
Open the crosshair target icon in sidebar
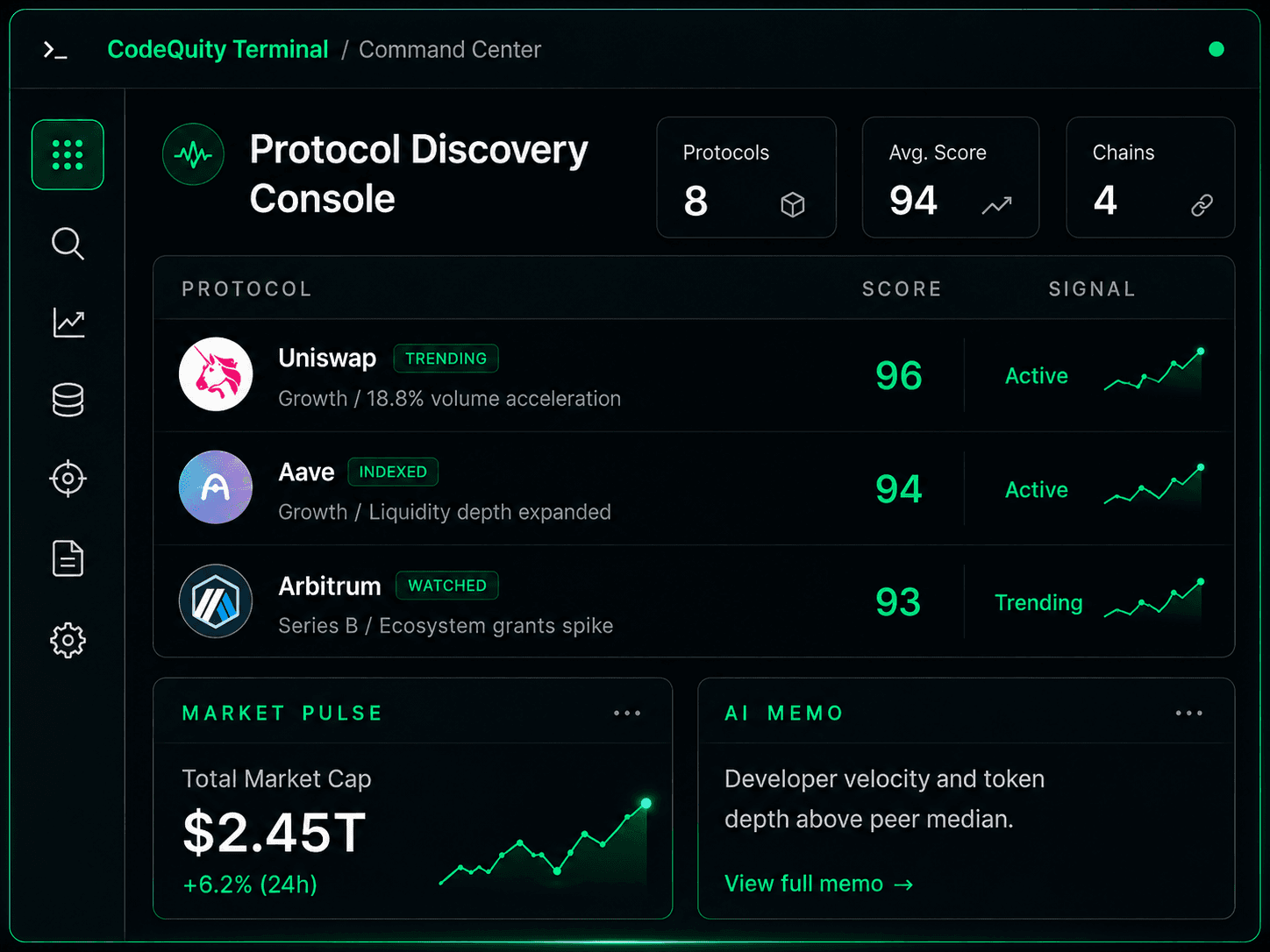[68, 479]
